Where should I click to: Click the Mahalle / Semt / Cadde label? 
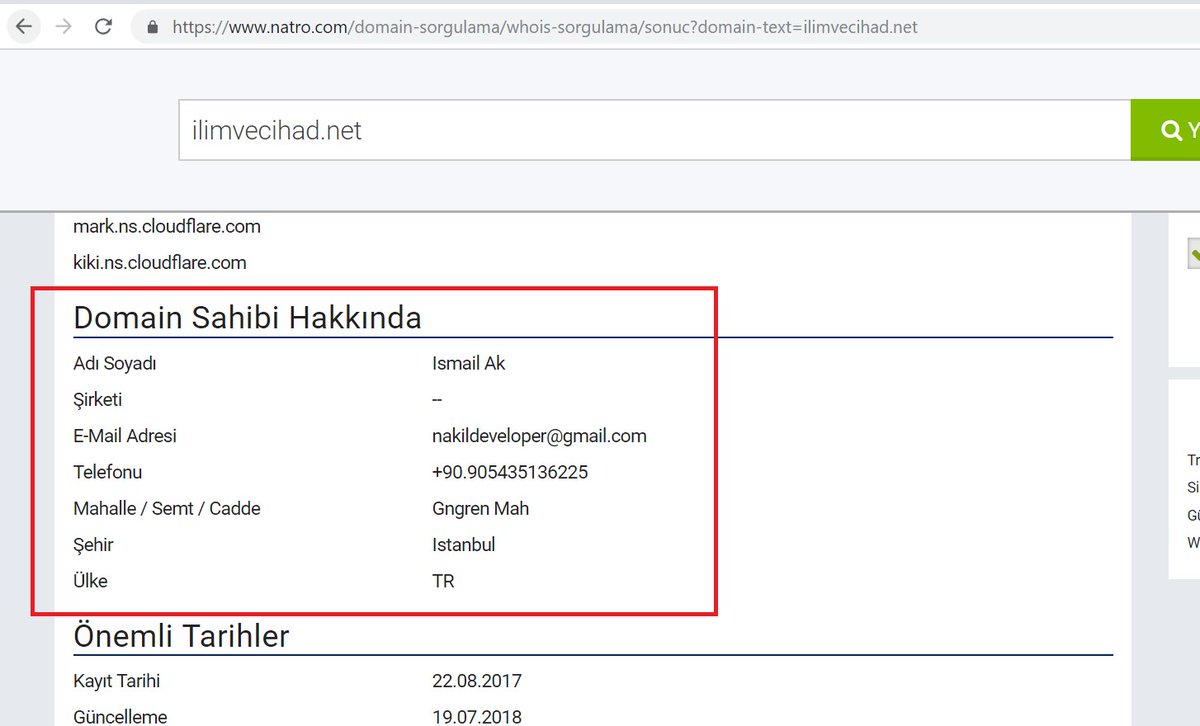pyautogui.click(x=167, y=509)
